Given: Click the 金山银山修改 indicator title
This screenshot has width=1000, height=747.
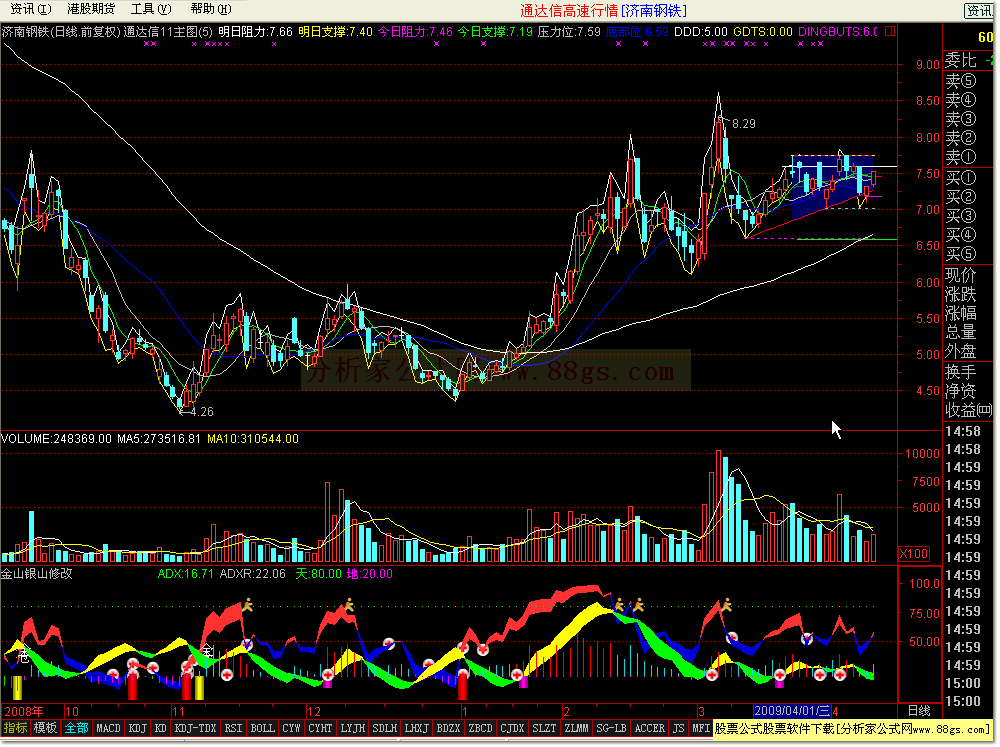Looking at the screenshot, I should click(37, 573).
